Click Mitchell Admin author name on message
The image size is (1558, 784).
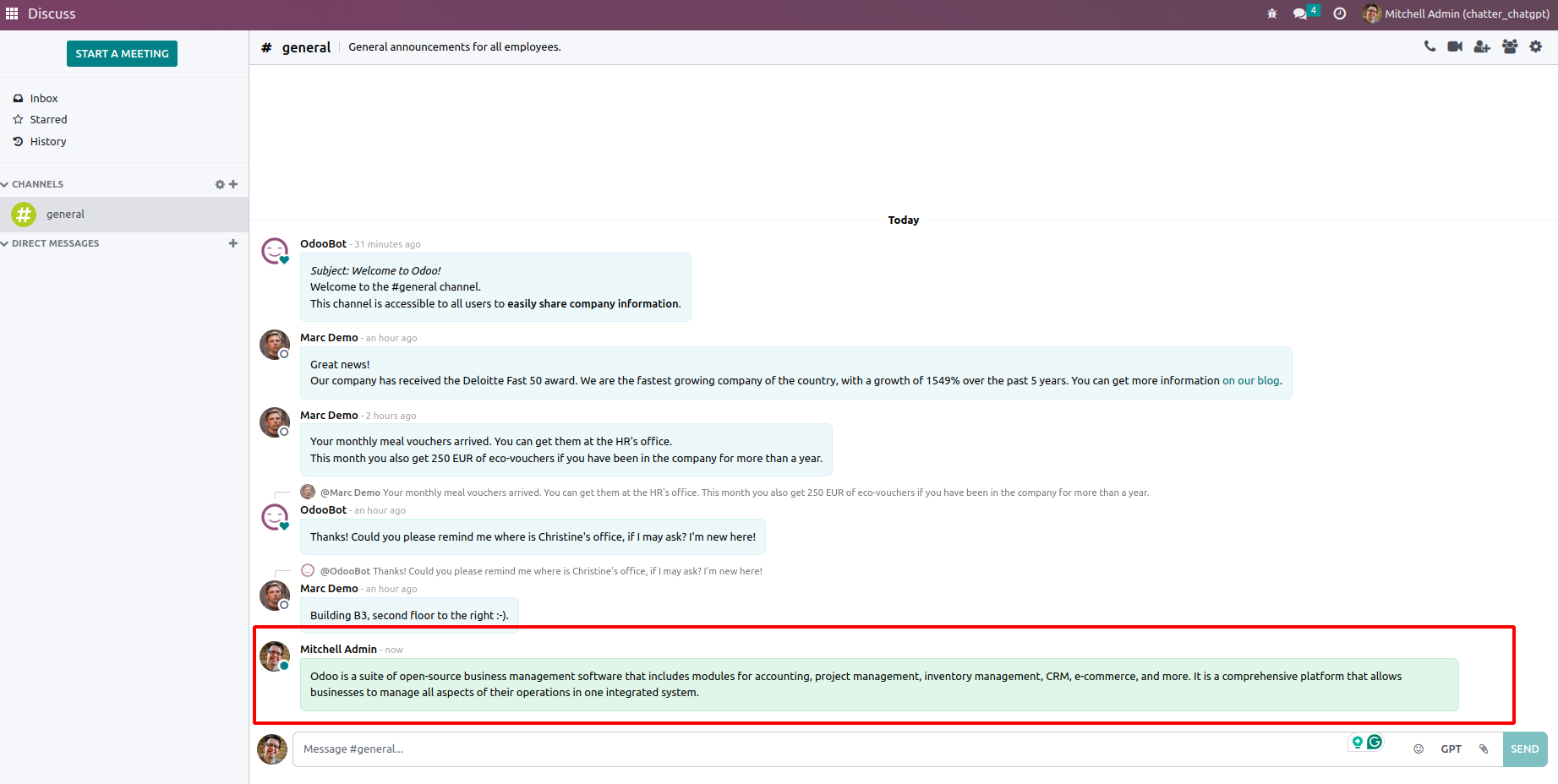[338, 650]
